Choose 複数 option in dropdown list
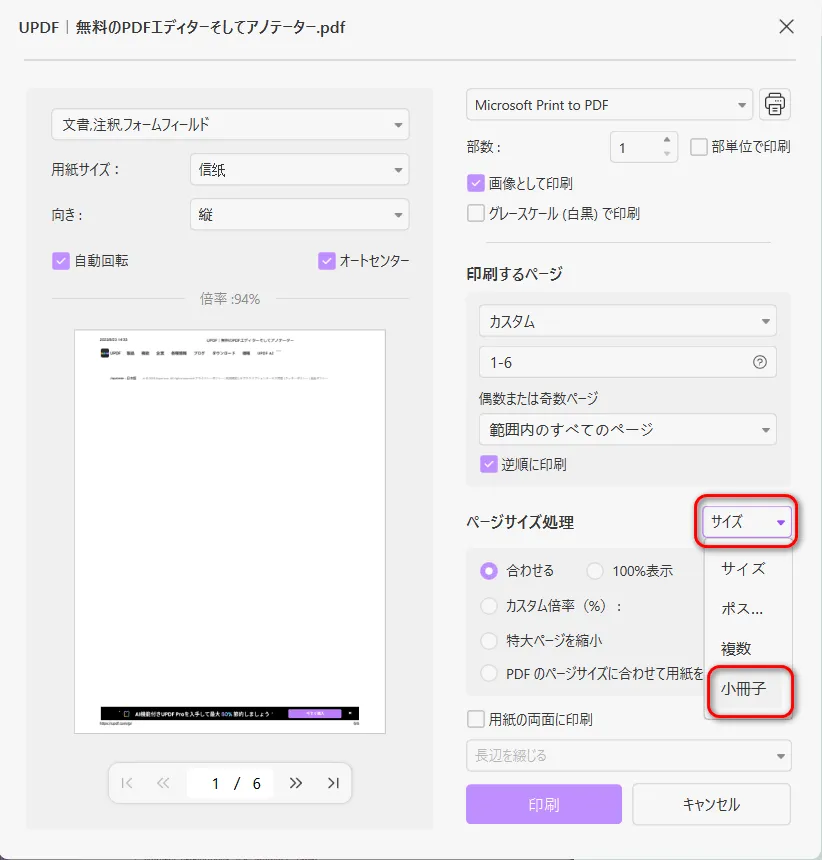The image size is (822, 860). [748, 649]
